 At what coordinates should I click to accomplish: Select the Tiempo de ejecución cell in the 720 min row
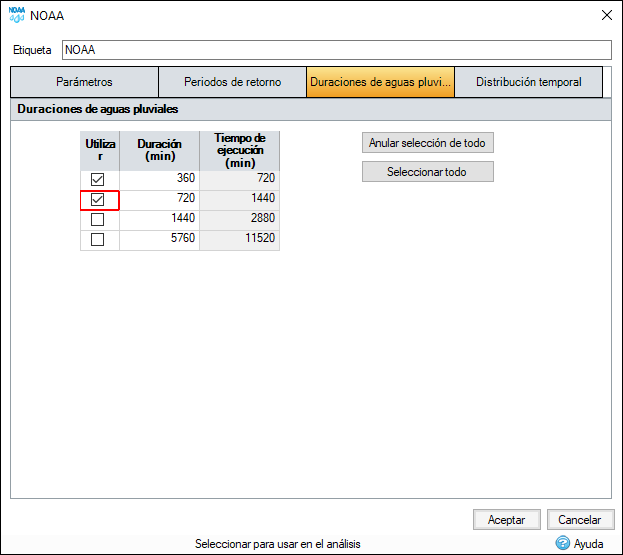click(240, 200)
